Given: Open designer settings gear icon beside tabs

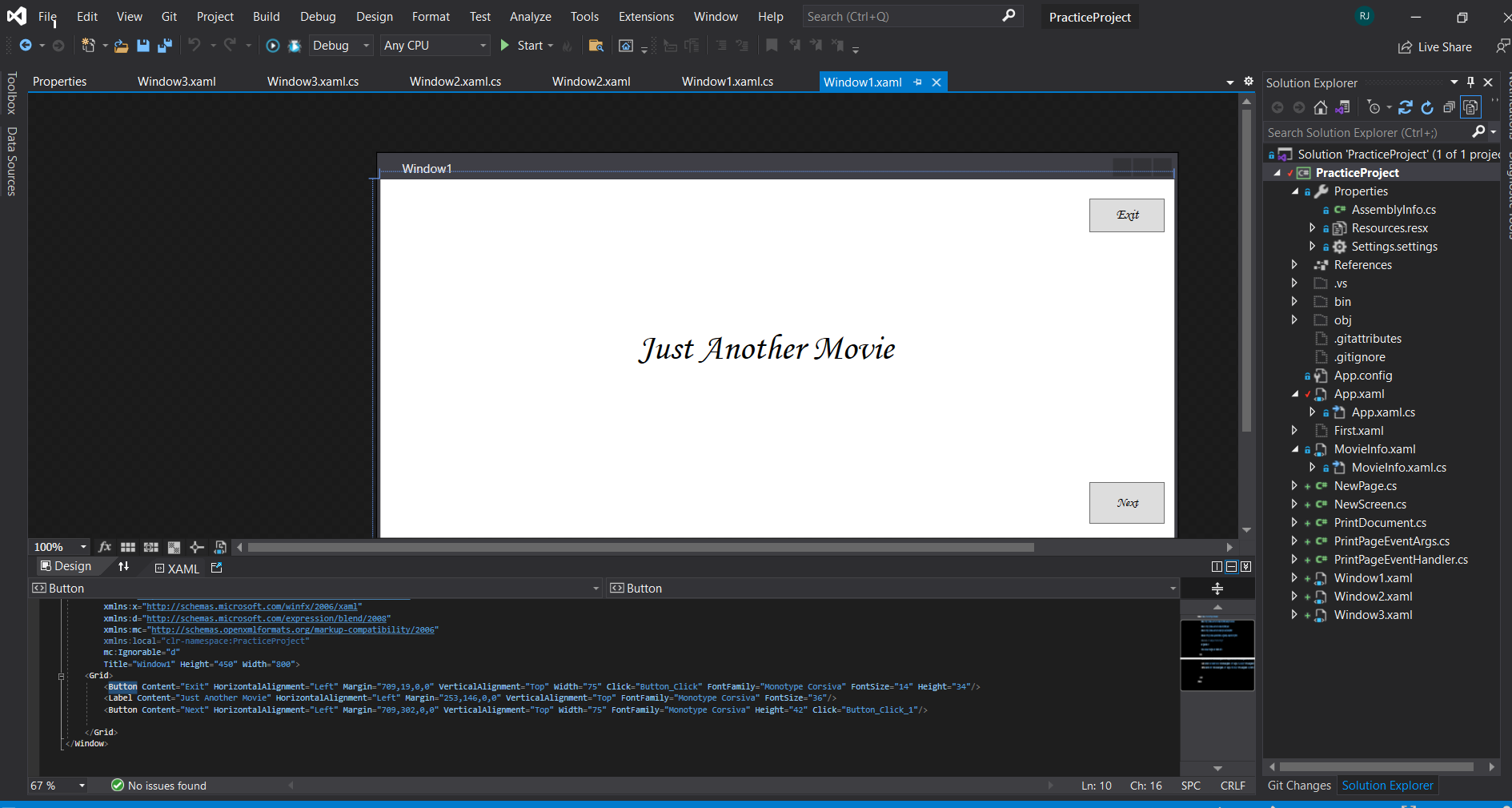Looking at the screenshot, I should point(1249,81).
